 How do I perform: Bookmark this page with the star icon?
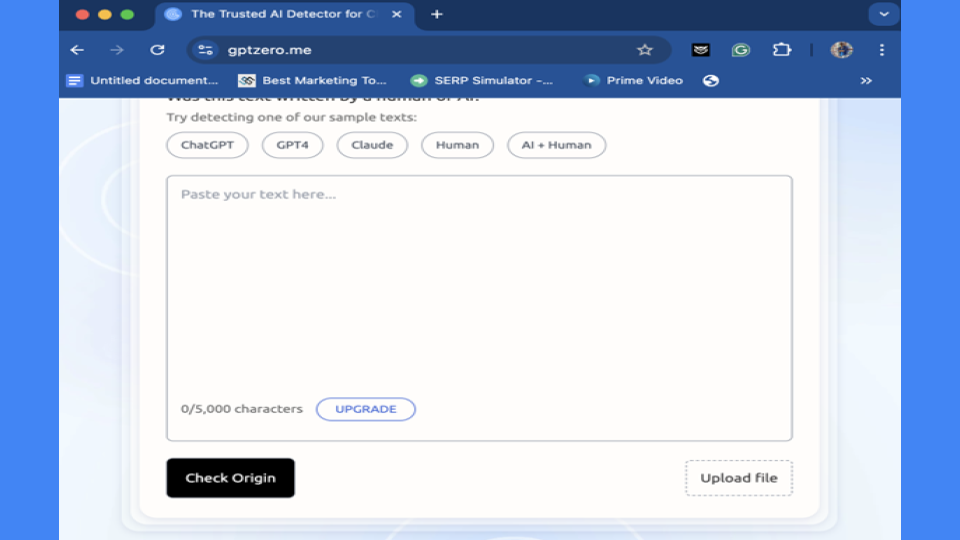[x=645, y=50]
